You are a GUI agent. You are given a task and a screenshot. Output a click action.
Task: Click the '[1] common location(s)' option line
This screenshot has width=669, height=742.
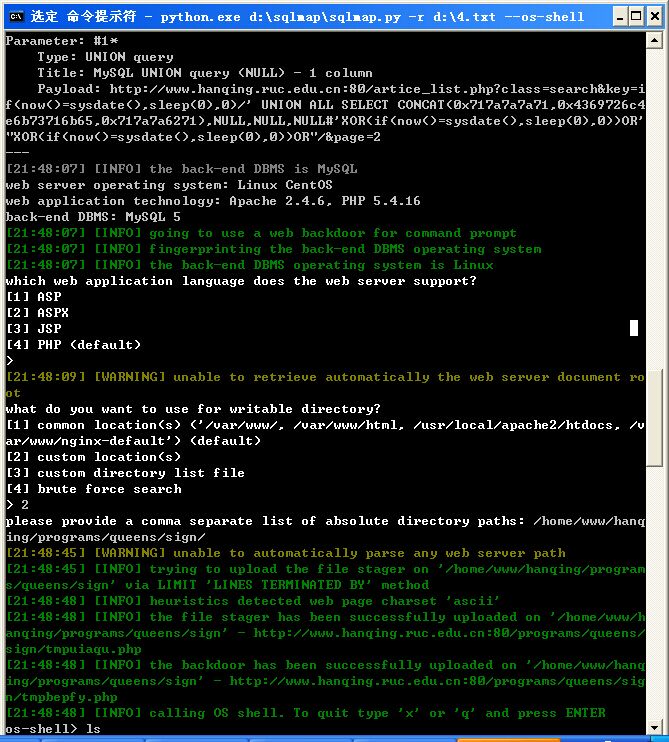point(325,425)
